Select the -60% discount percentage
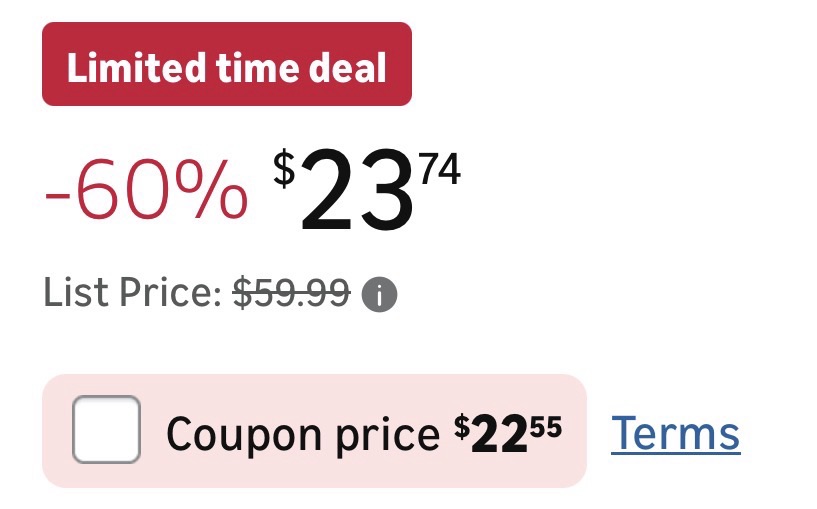This screenshot has height=509, width=817. coord(146,190)
